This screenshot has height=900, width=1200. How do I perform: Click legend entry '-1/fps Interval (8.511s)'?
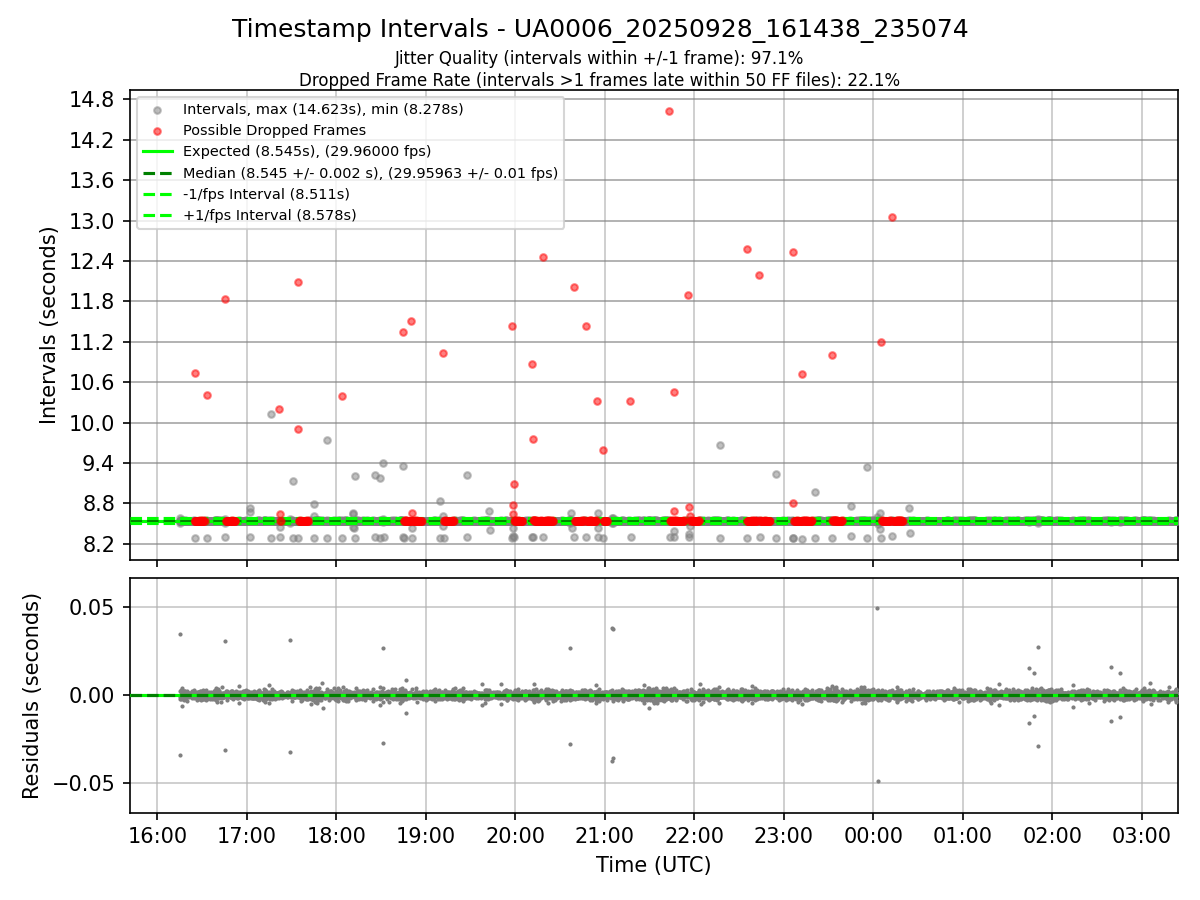point(266,194)
